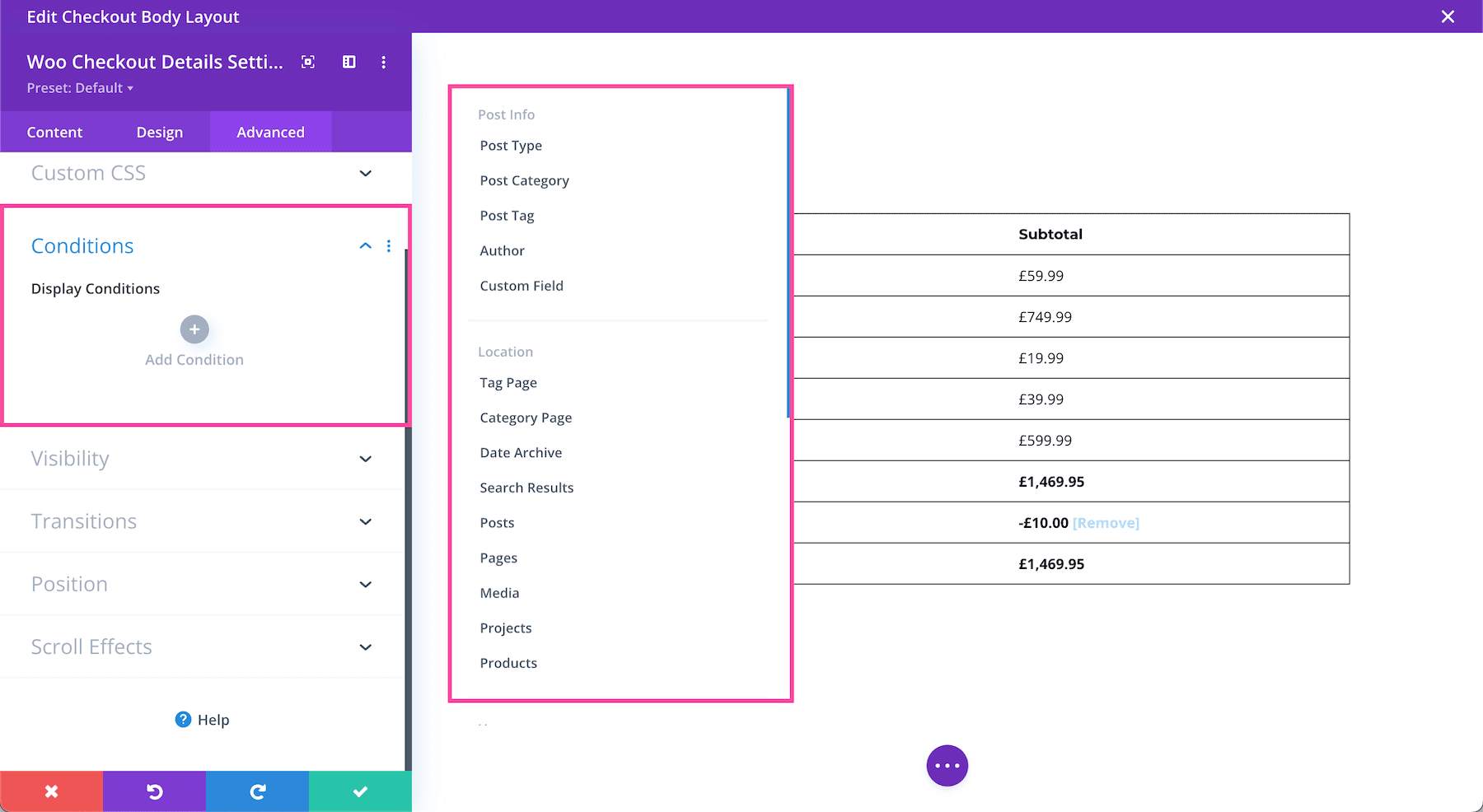Click the Add Condition plus icon
The image size is (1483, 812).
194,329
